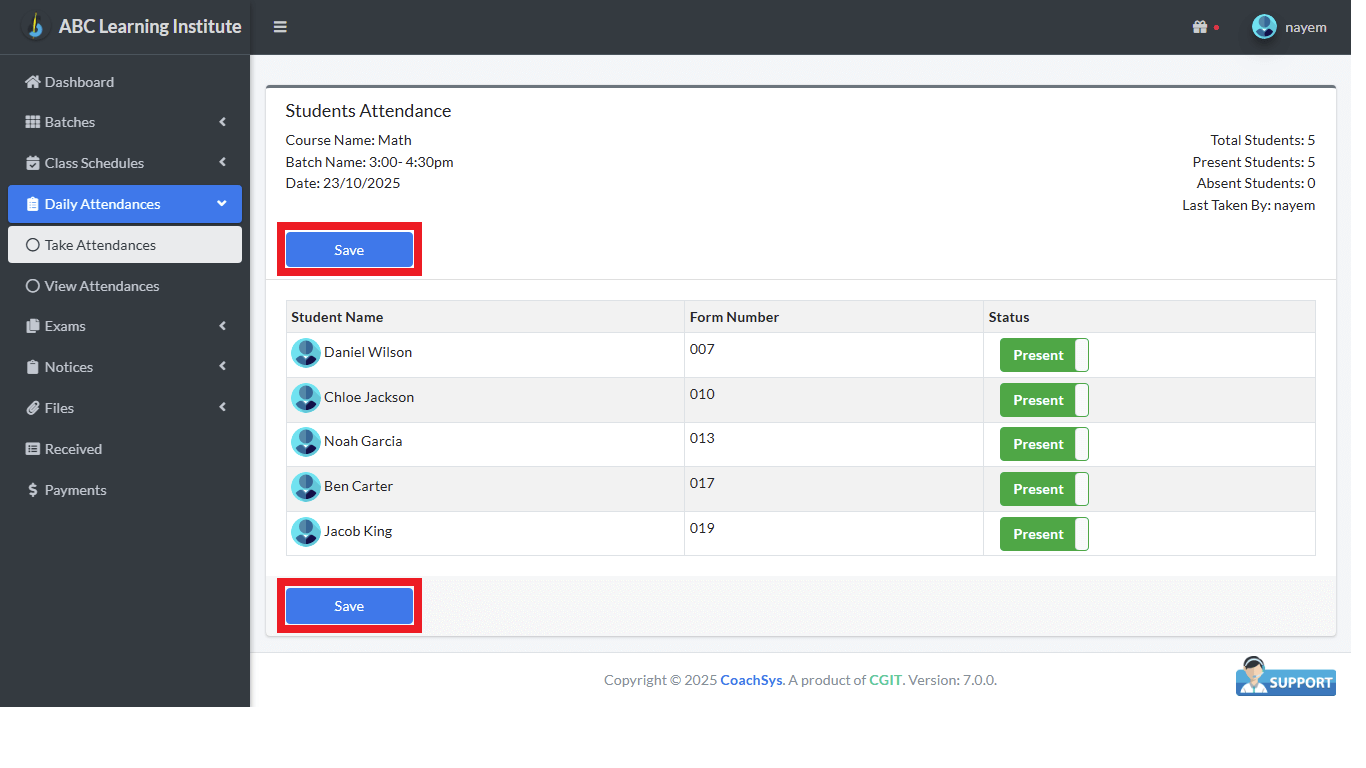Click the hamburger menu icon in header

280,27
